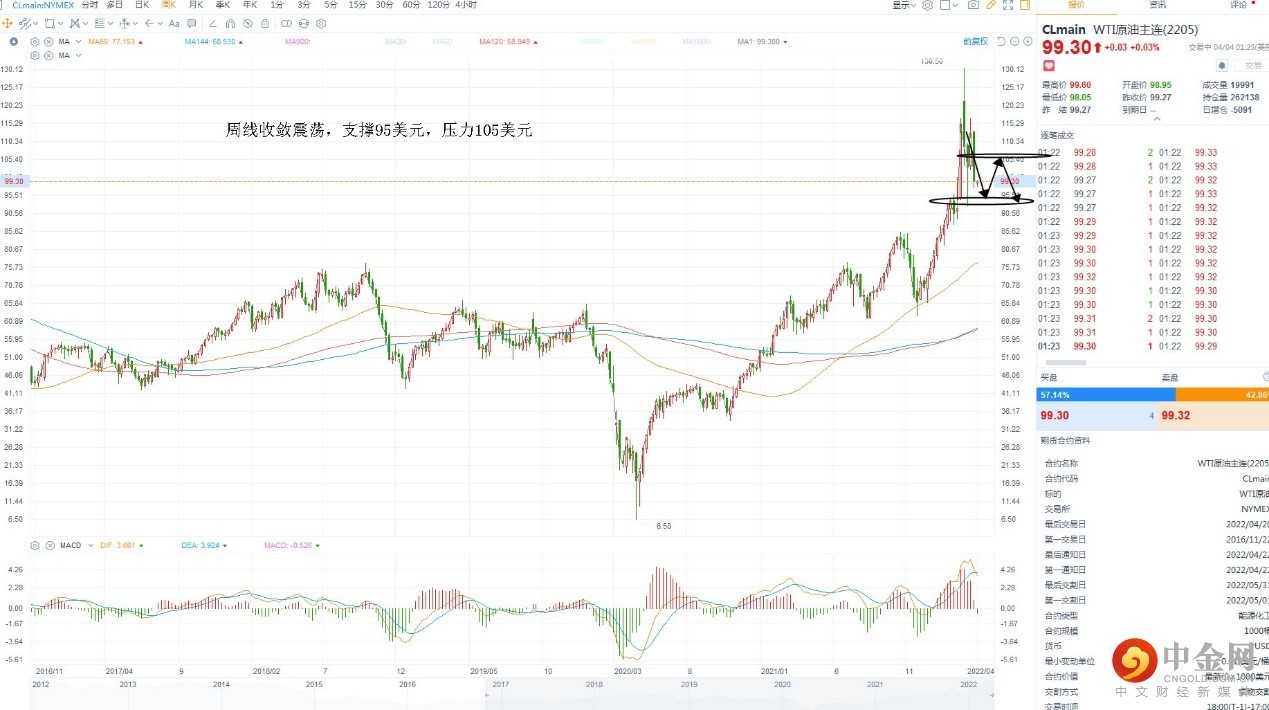Viewport: 1269px width, 710px height.
Task: Expand the rectangle tool dropdown arrow
Action: click(x=60, y=23)
